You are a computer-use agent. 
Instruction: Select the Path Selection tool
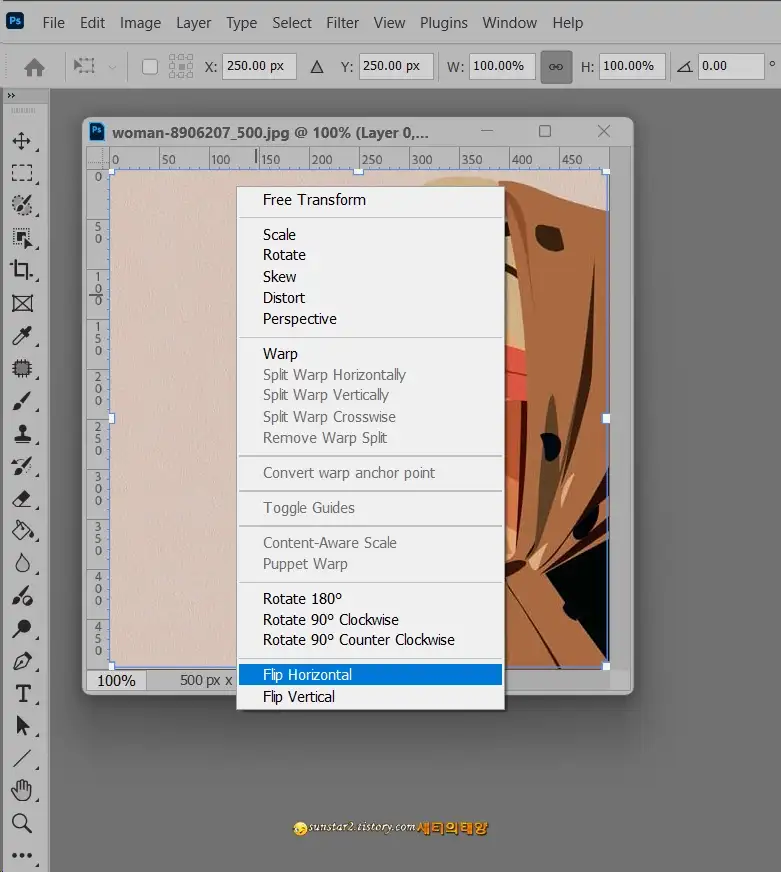coord(22,726)
